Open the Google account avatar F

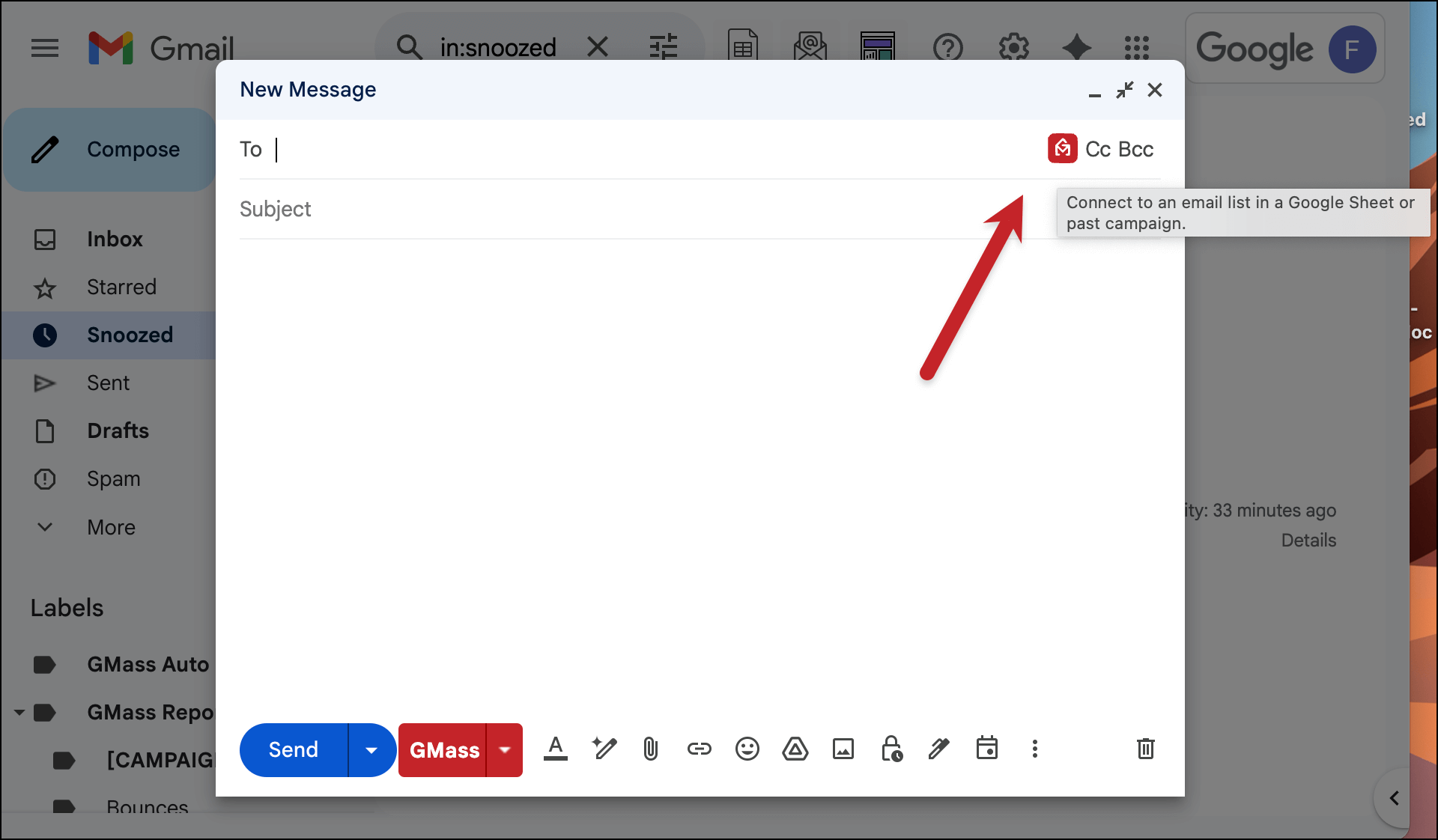(1352, 49)
